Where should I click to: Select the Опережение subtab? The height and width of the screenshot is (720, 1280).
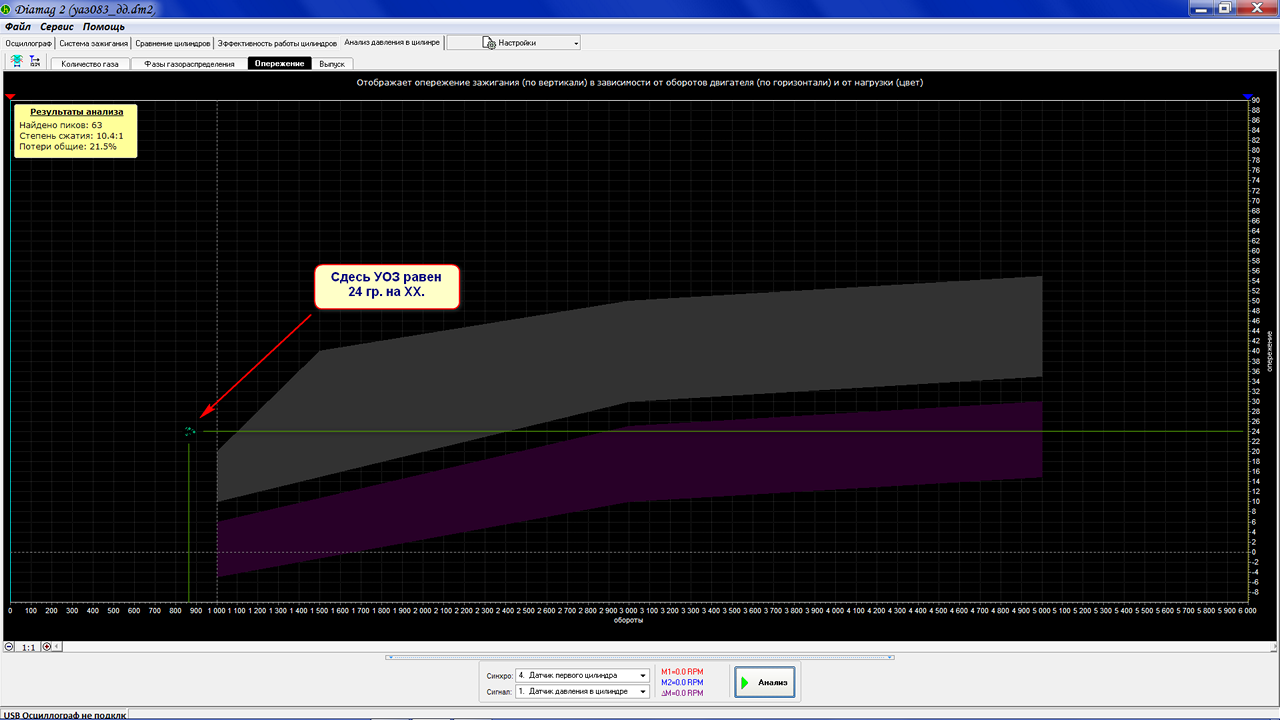pos(279,63)
